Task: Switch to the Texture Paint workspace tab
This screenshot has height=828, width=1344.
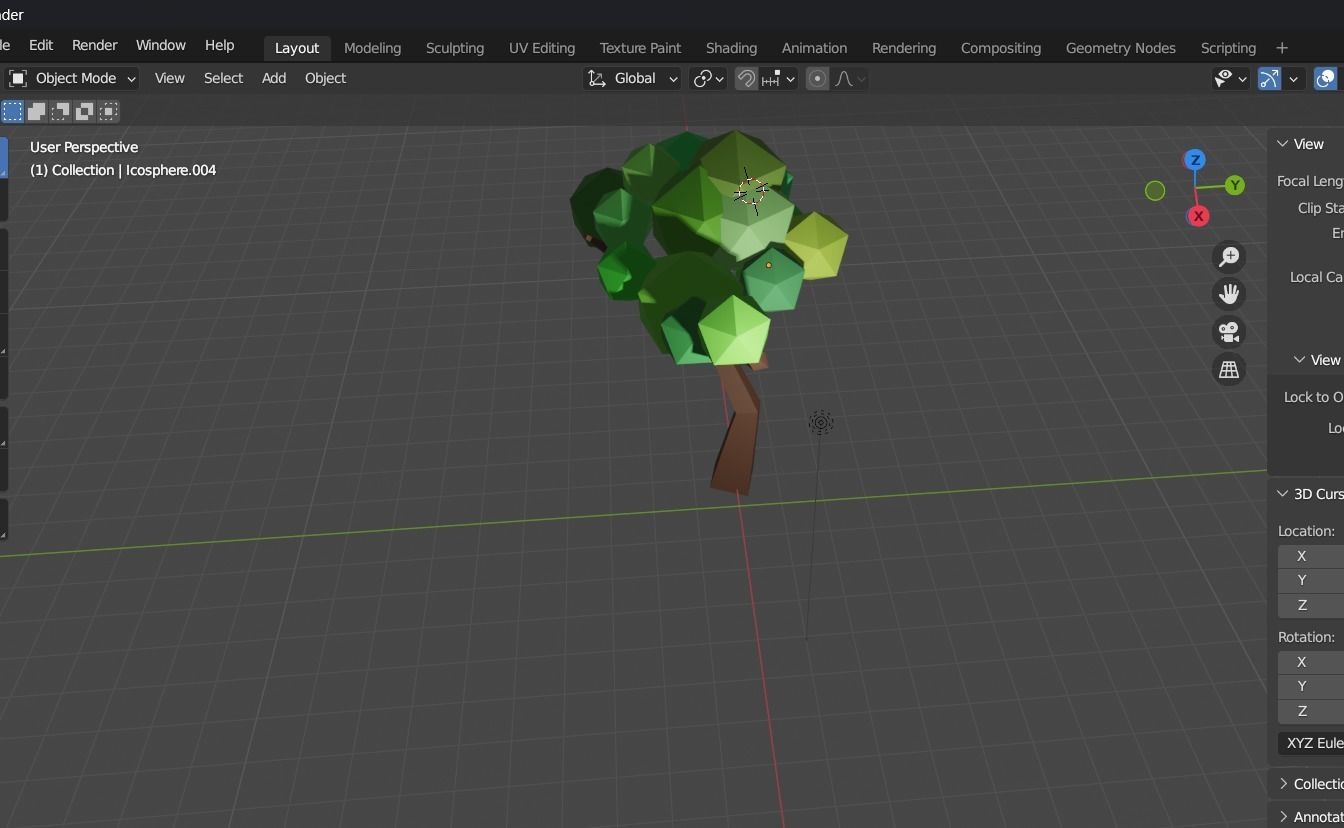Action: coord(640,48)
